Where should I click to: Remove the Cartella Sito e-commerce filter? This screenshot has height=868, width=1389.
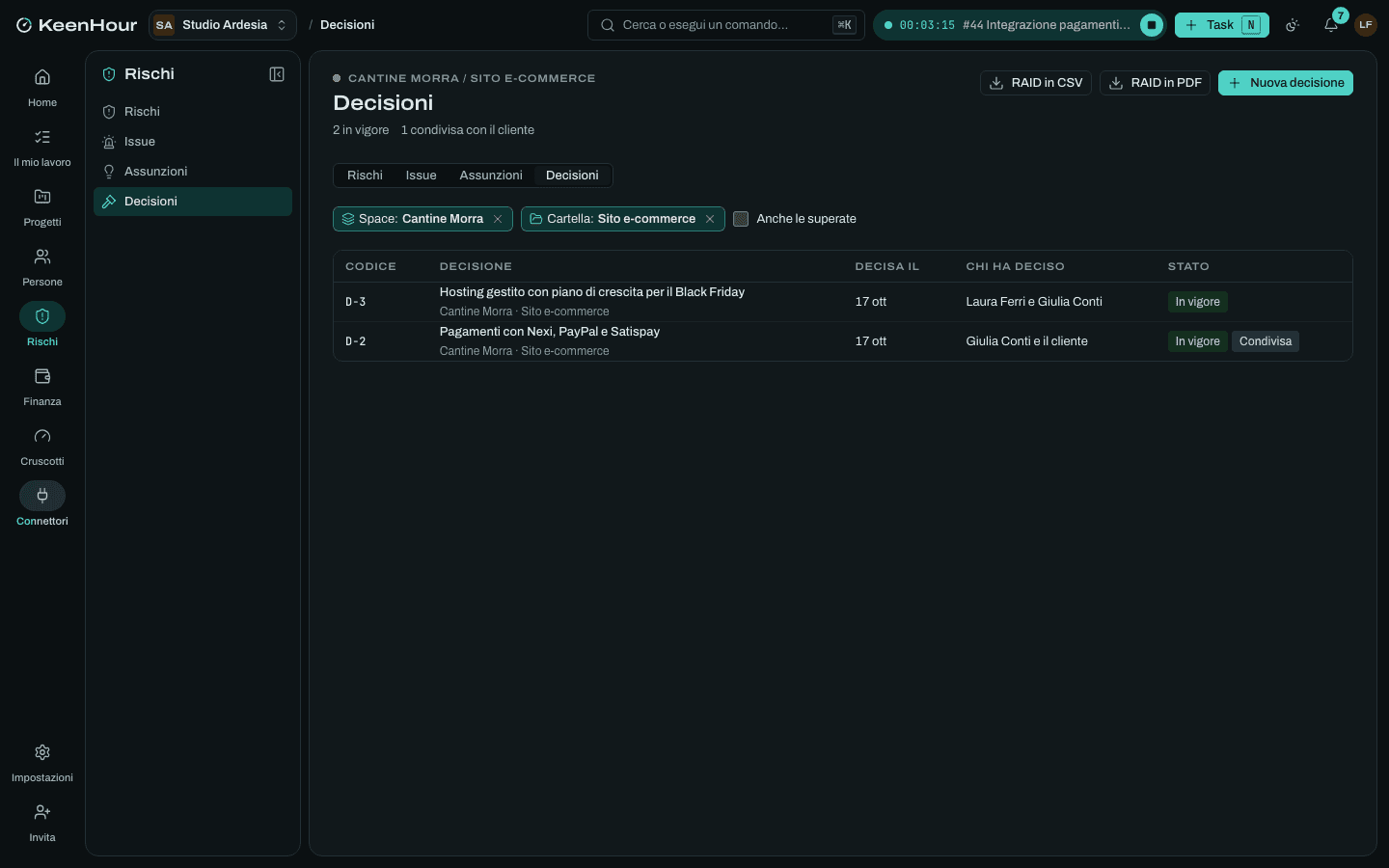(710, 219)
